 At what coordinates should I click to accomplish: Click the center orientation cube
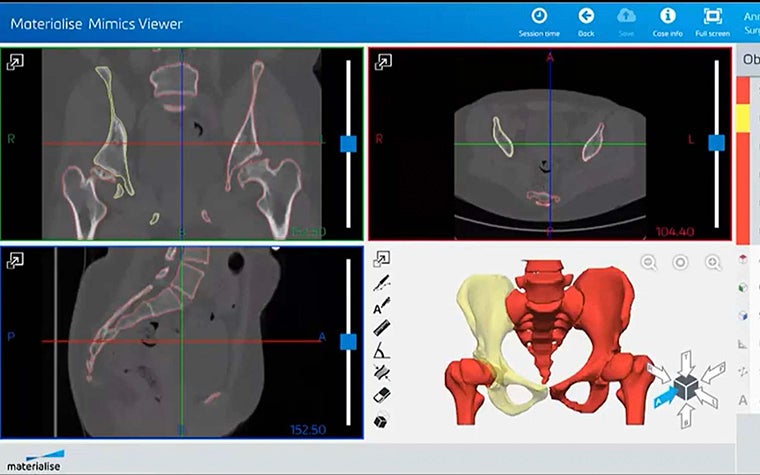(686, 387)
